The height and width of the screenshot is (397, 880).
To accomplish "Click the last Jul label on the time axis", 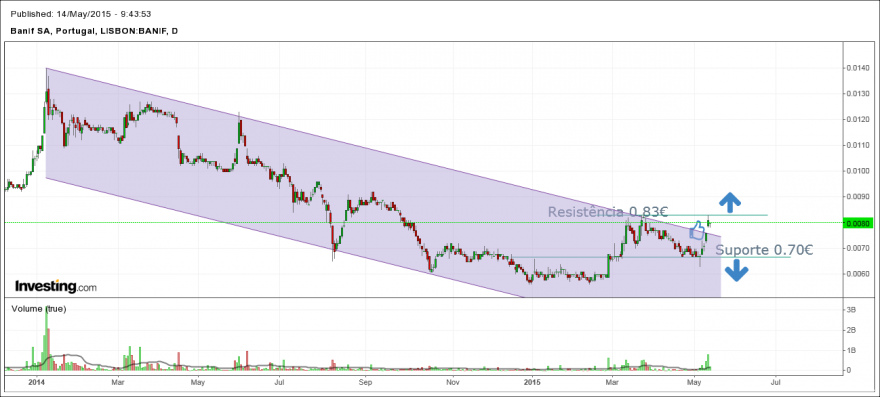I will point(776,383).
